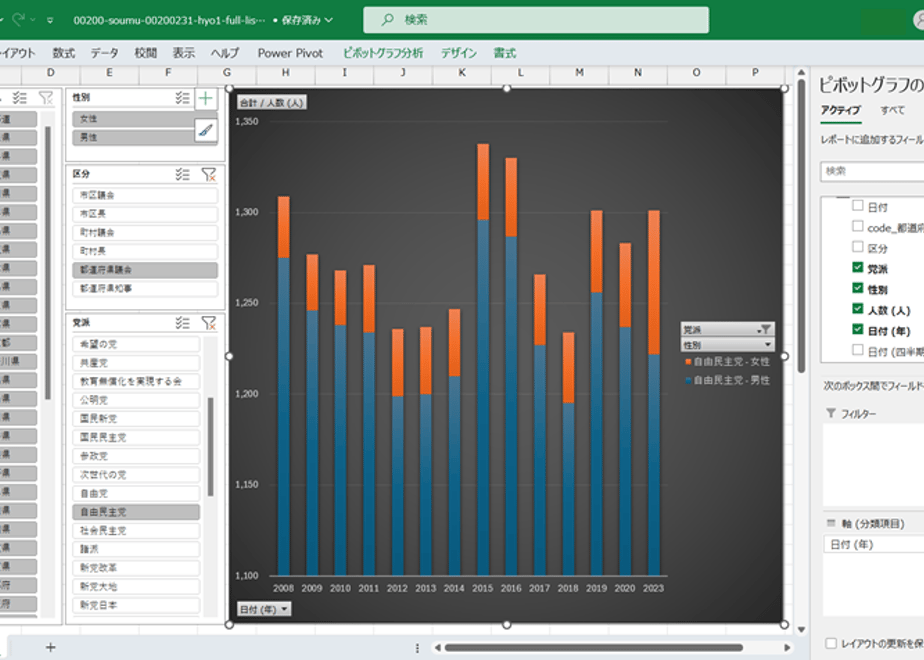Clear filter on the 党派 slicer
Image resolution: width=924 pixels, height=660 pixels.
coord(209,322)
